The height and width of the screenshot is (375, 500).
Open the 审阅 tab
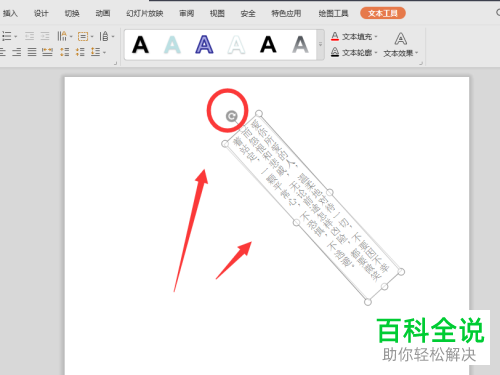point(187,13)
